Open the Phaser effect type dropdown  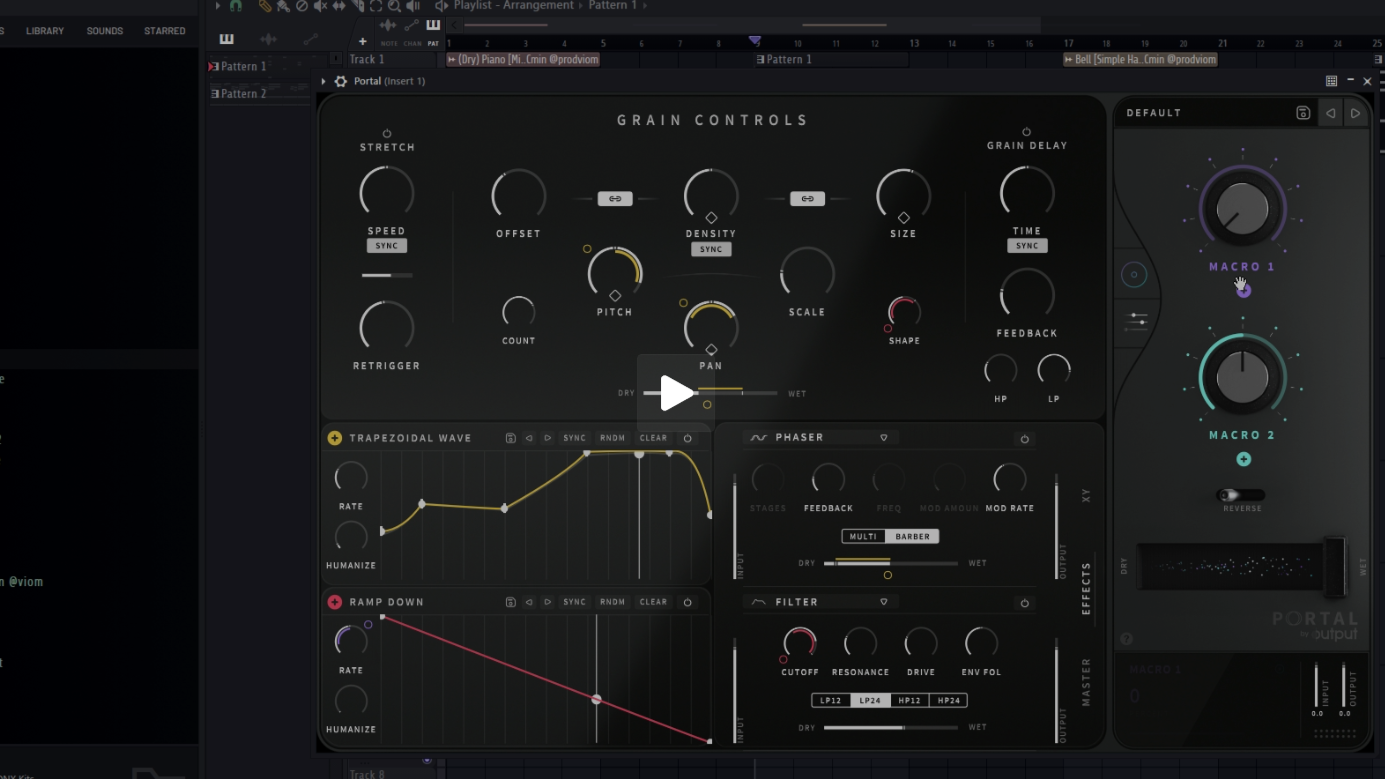pyautogui.click(x=884, y=438)
